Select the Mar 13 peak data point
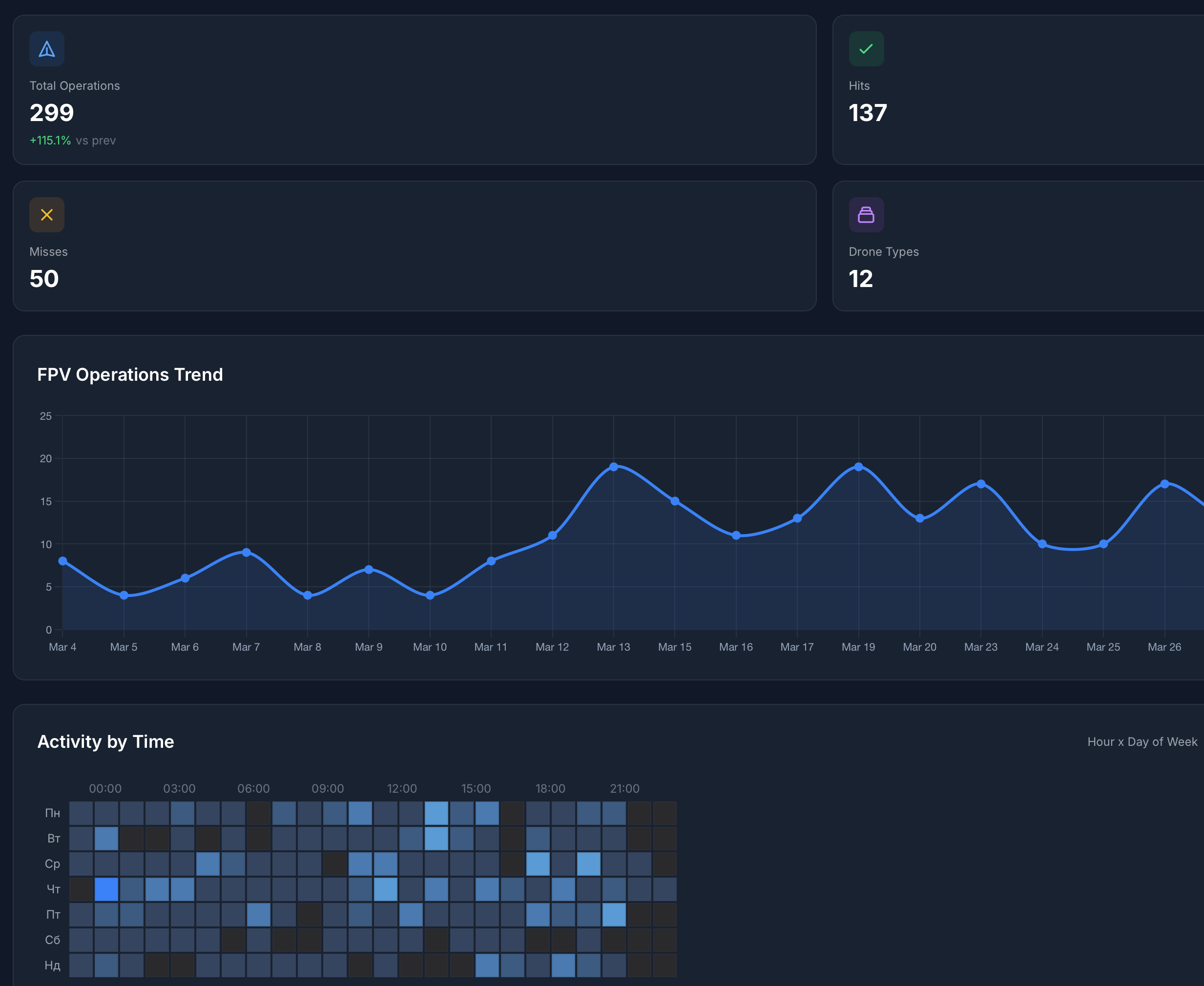 614,467
